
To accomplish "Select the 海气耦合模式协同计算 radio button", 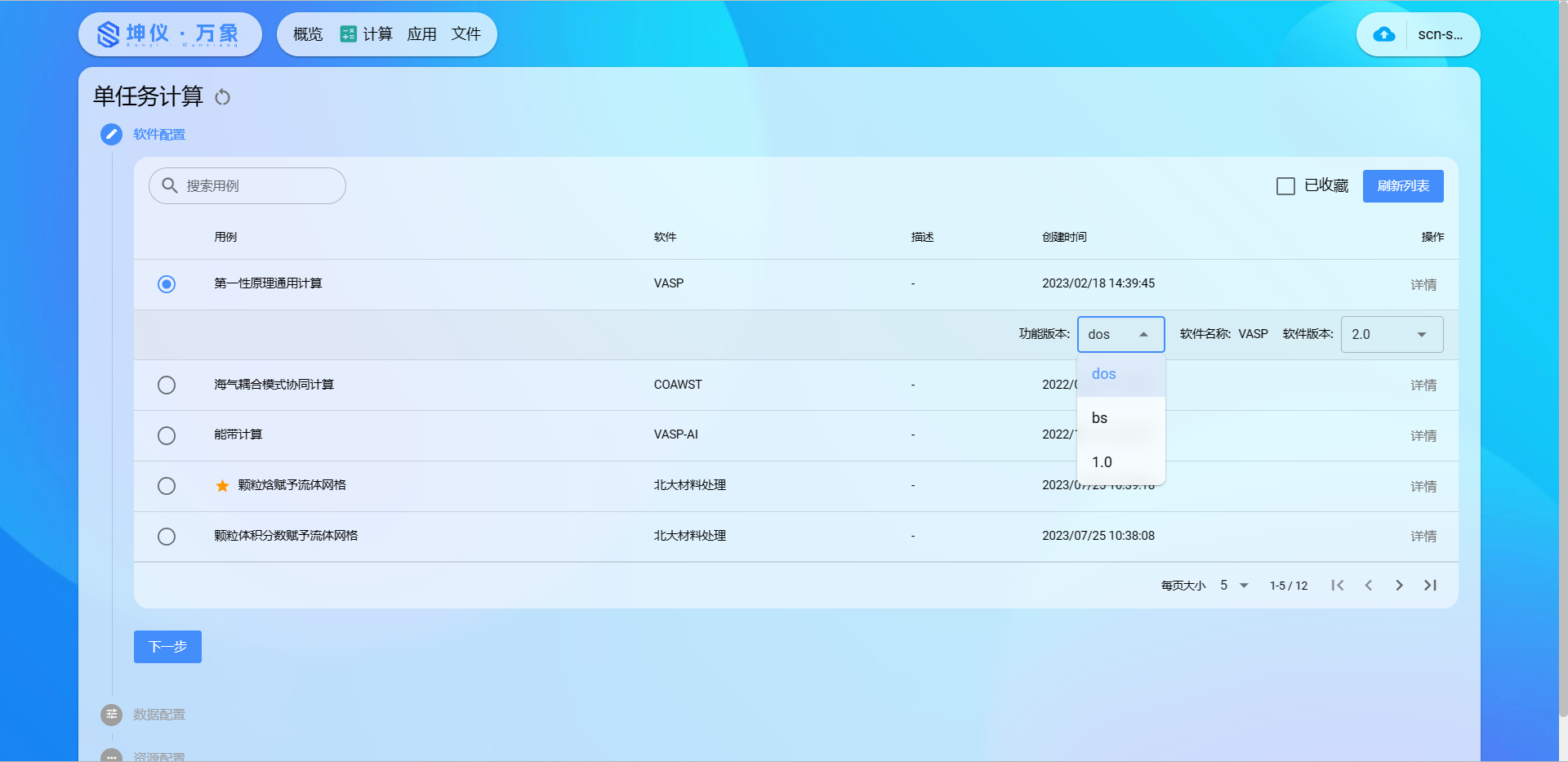I will point(167,385).
